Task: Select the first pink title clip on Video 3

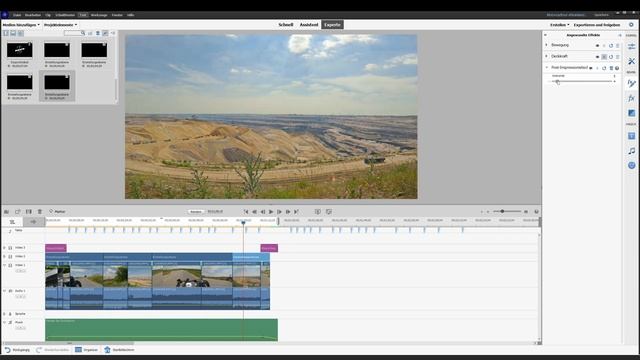Action: coord(56,248)
